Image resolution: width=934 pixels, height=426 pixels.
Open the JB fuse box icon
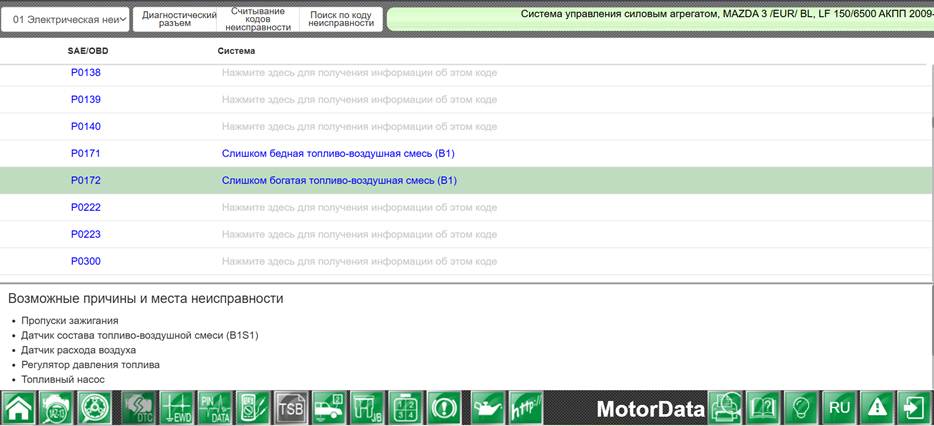tap(367, 408)
